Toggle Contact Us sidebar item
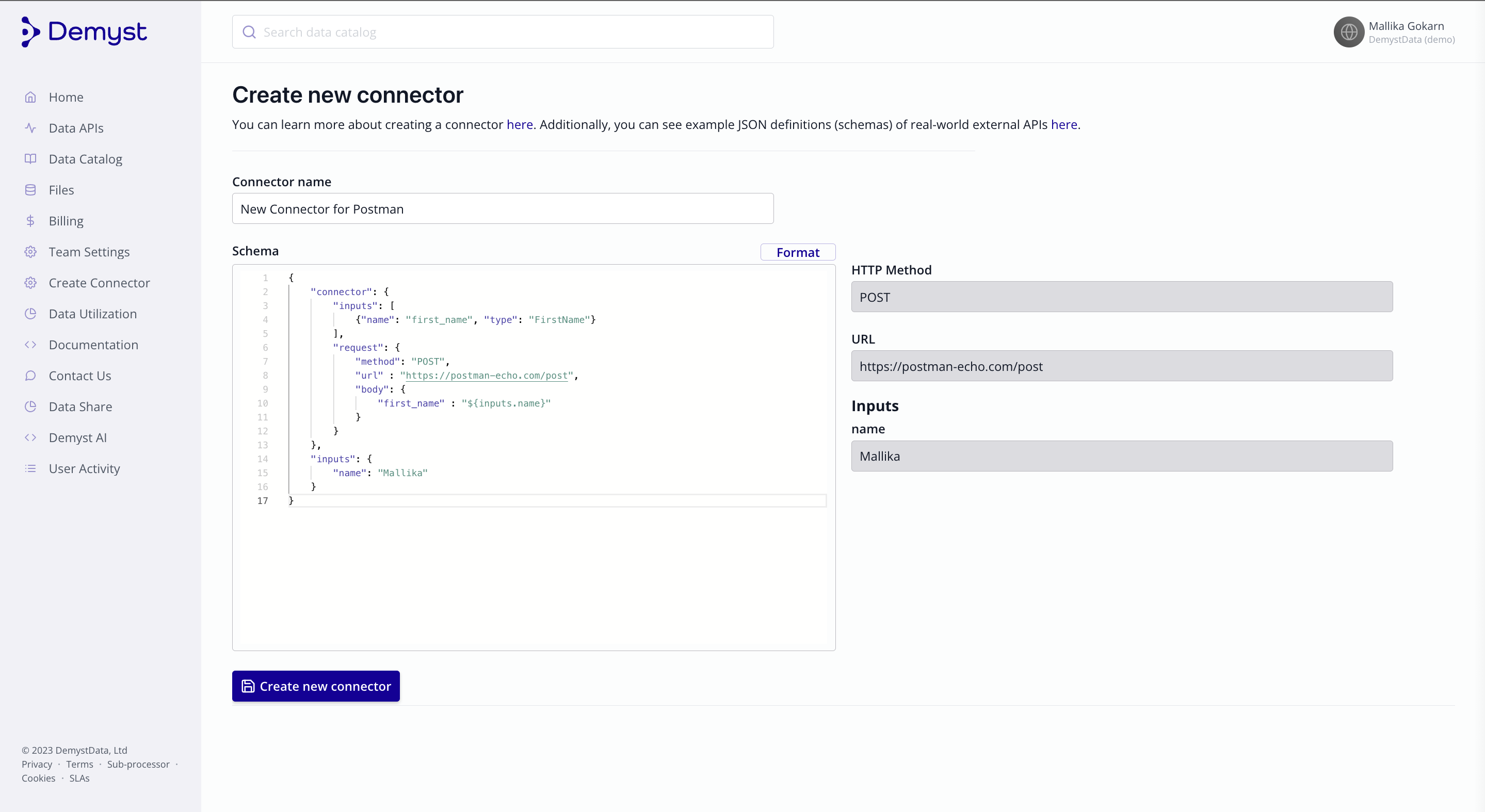Image resolution: width=1485 pixels, height=812 pixels. tap(80, 375)
